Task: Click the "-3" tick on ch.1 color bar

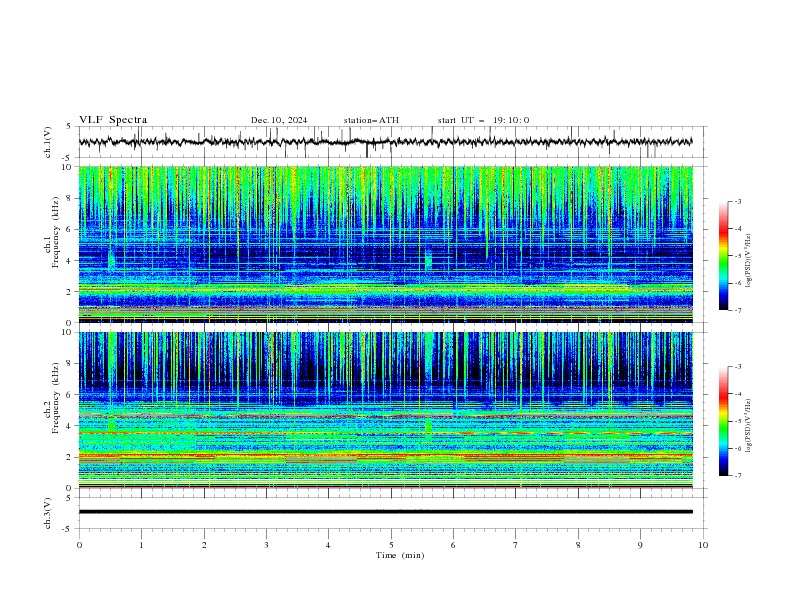Action: point(737,201)
